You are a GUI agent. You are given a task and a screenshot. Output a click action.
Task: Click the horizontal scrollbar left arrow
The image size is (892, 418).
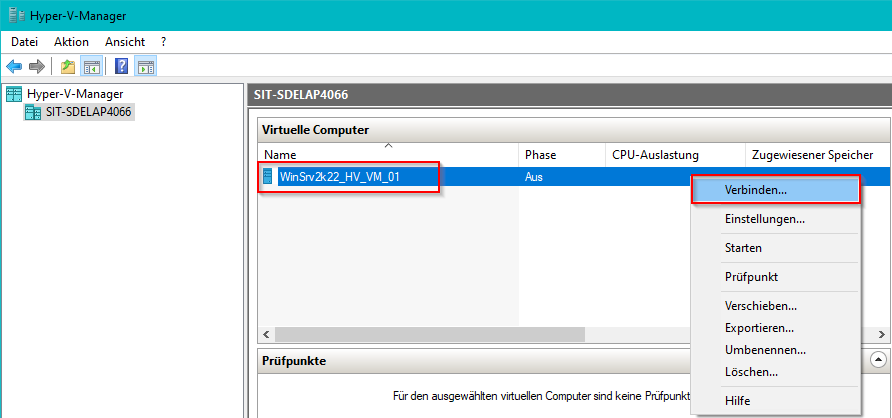tap(266, 333)
